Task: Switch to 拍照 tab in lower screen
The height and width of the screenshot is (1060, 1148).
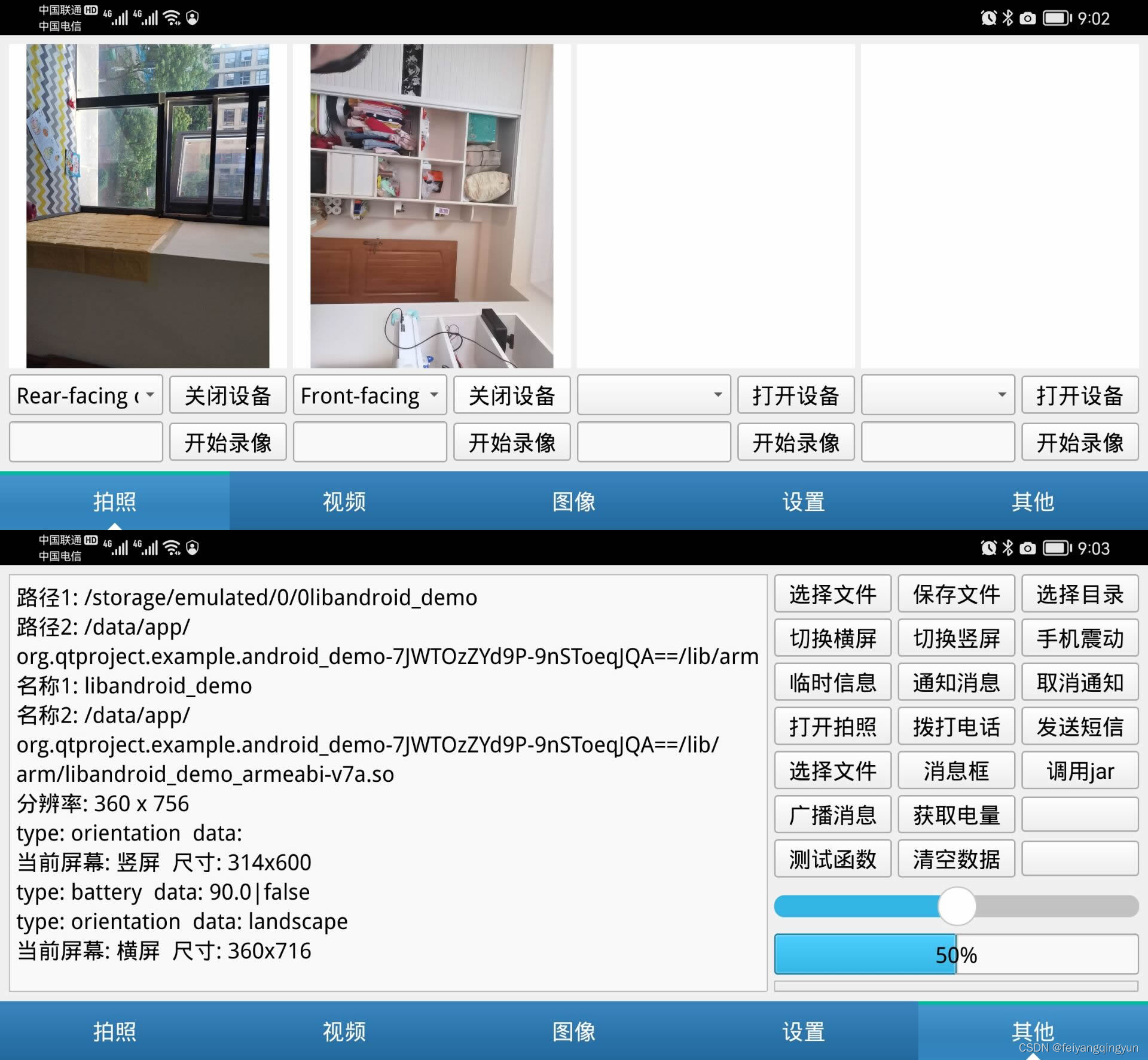Action: coord(115,1031)
